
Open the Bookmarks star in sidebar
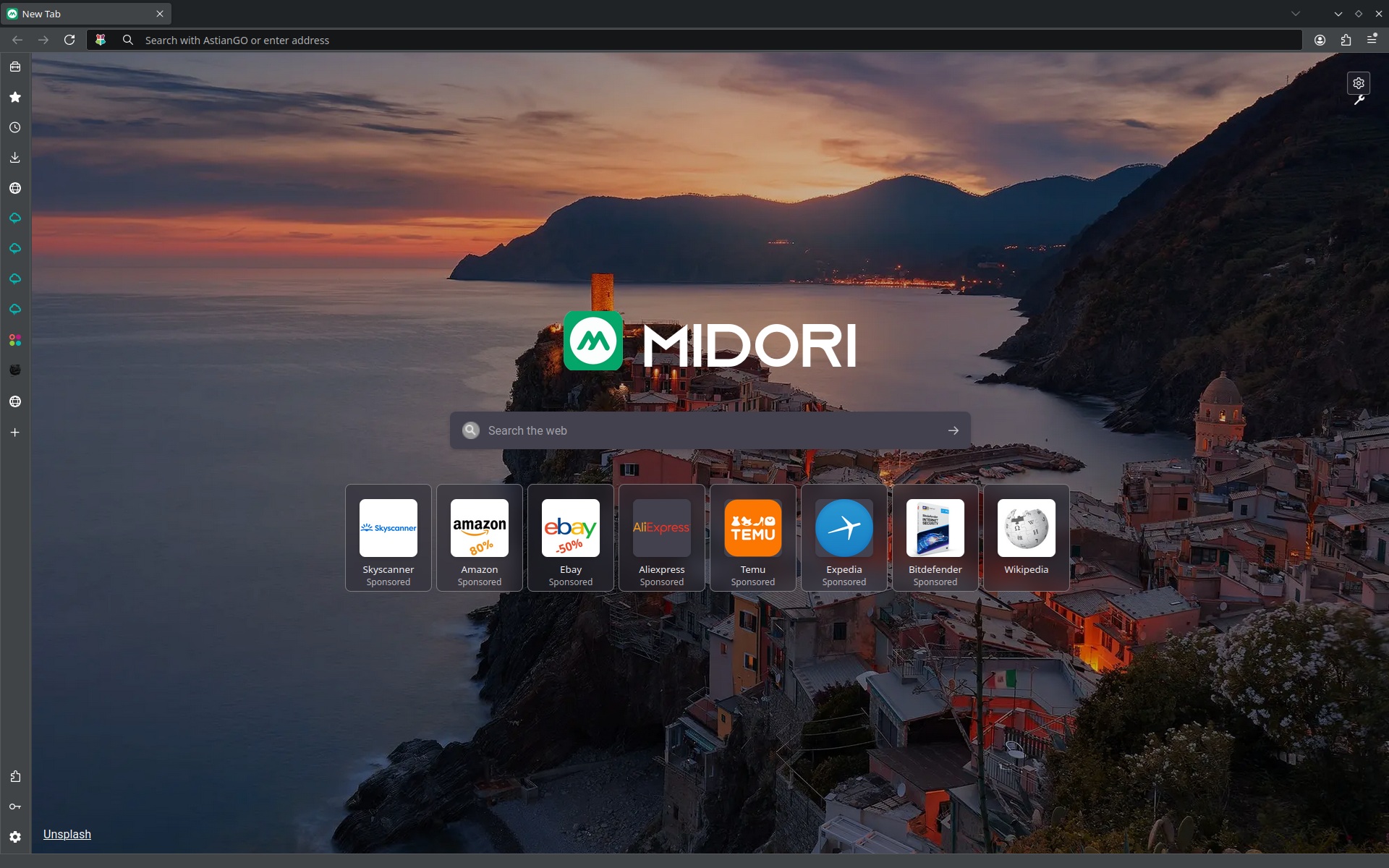[14, 97]
